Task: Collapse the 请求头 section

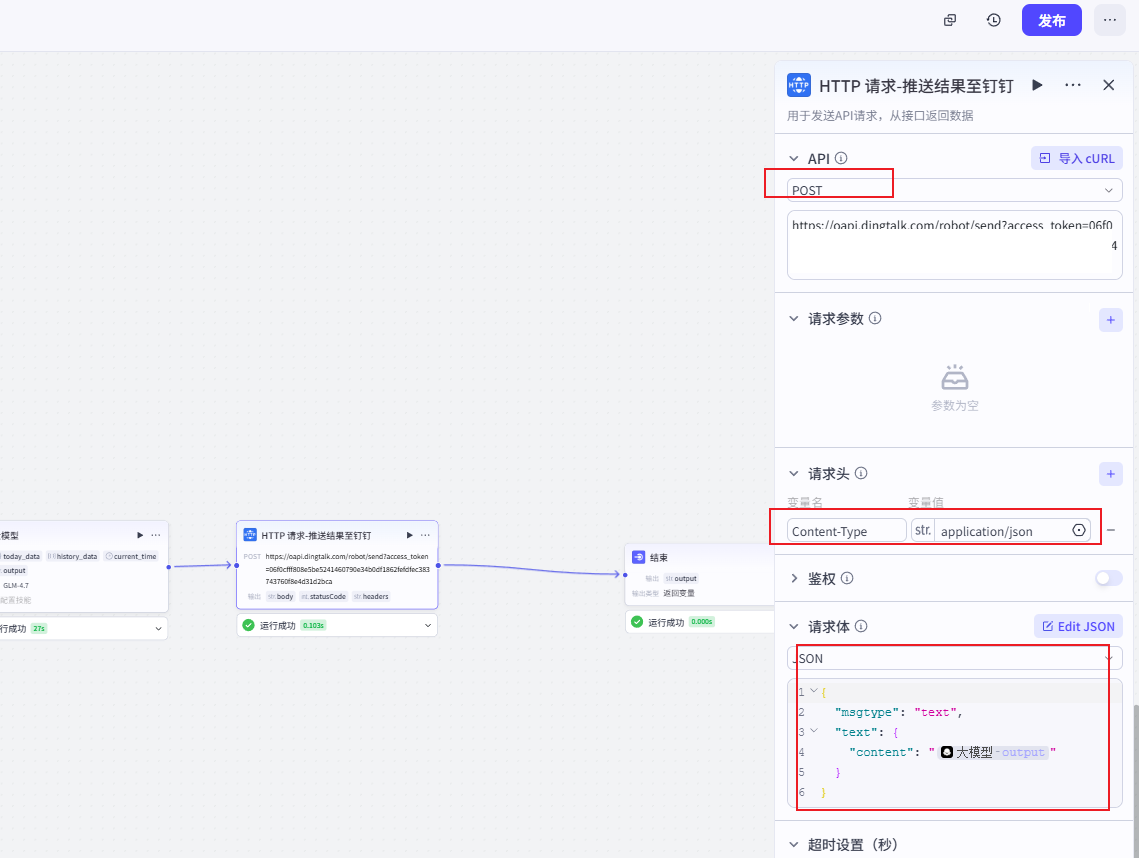Action: [794, 474]
